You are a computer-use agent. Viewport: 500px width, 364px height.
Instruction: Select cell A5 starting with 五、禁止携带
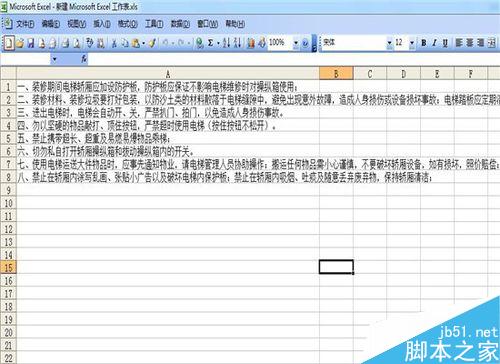click(168, 139)
